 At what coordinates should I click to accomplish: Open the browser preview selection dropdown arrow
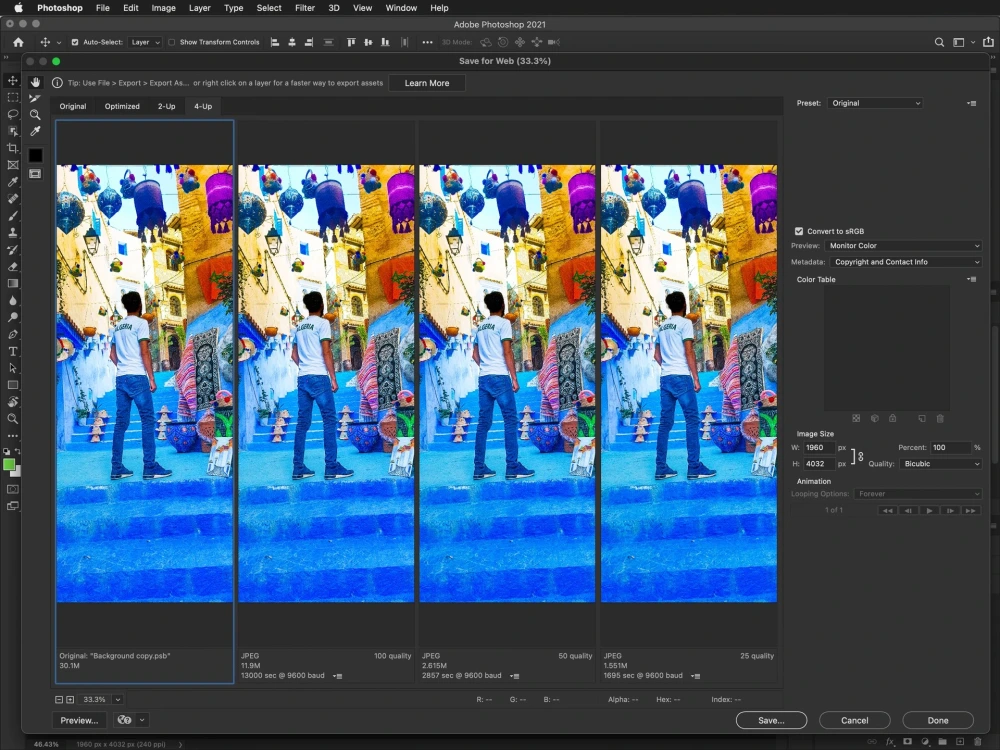tap(142, 720)
